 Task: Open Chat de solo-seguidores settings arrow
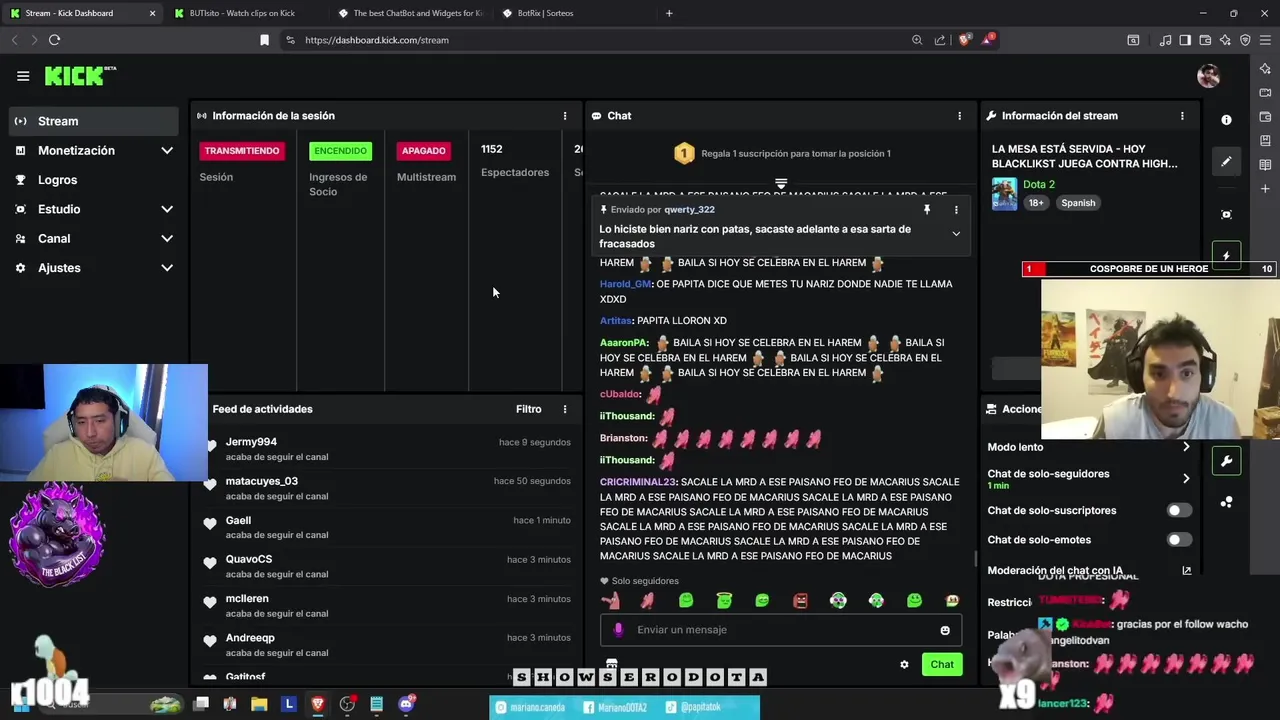point(1186,479)
